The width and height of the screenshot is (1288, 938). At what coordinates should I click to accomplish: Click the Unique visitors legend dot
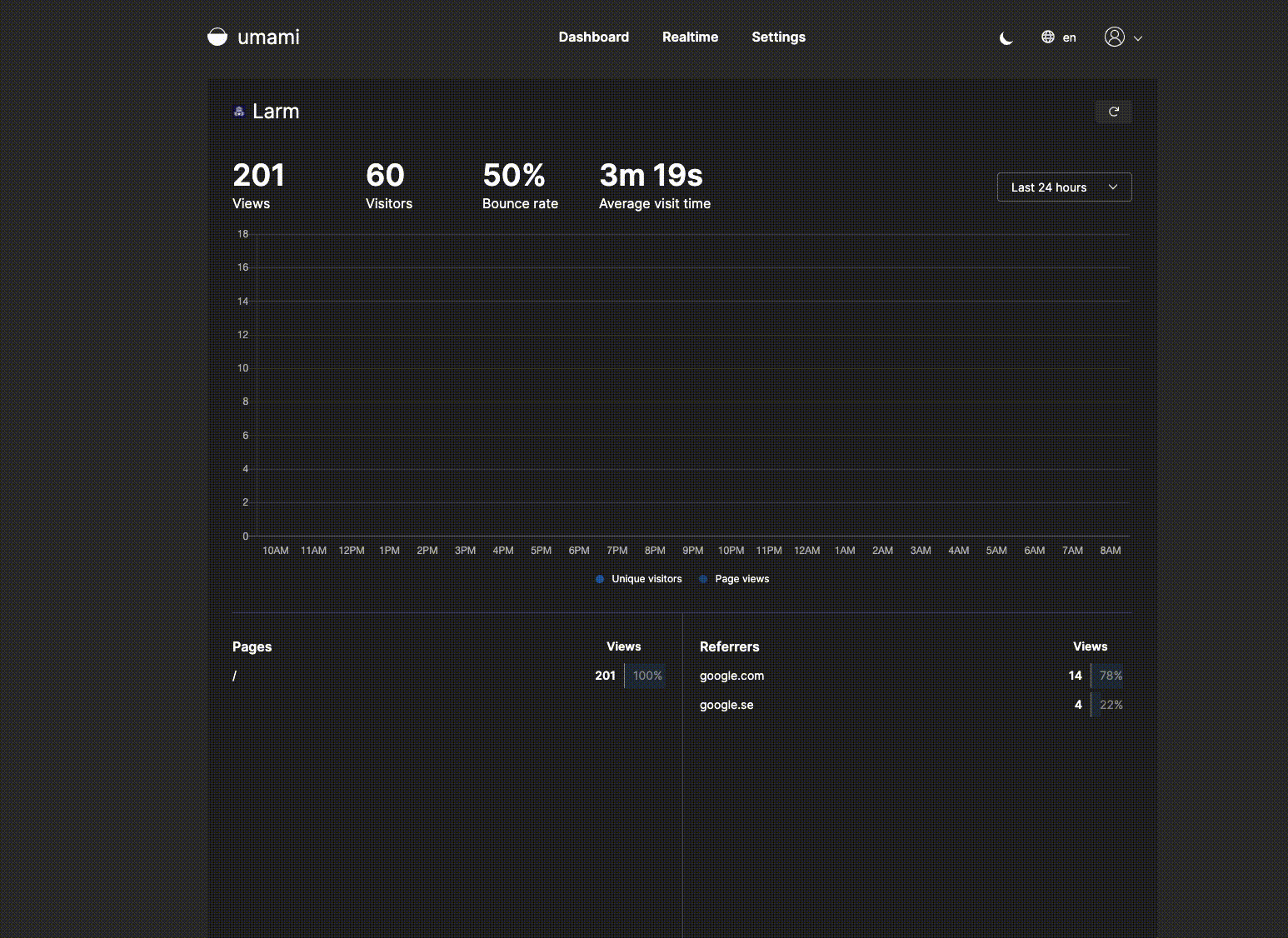[x=600, y=578]
